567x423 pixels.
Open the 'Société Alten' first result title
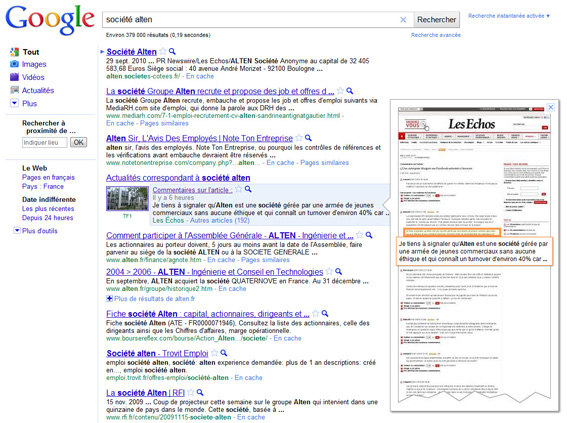pos(131,51)
